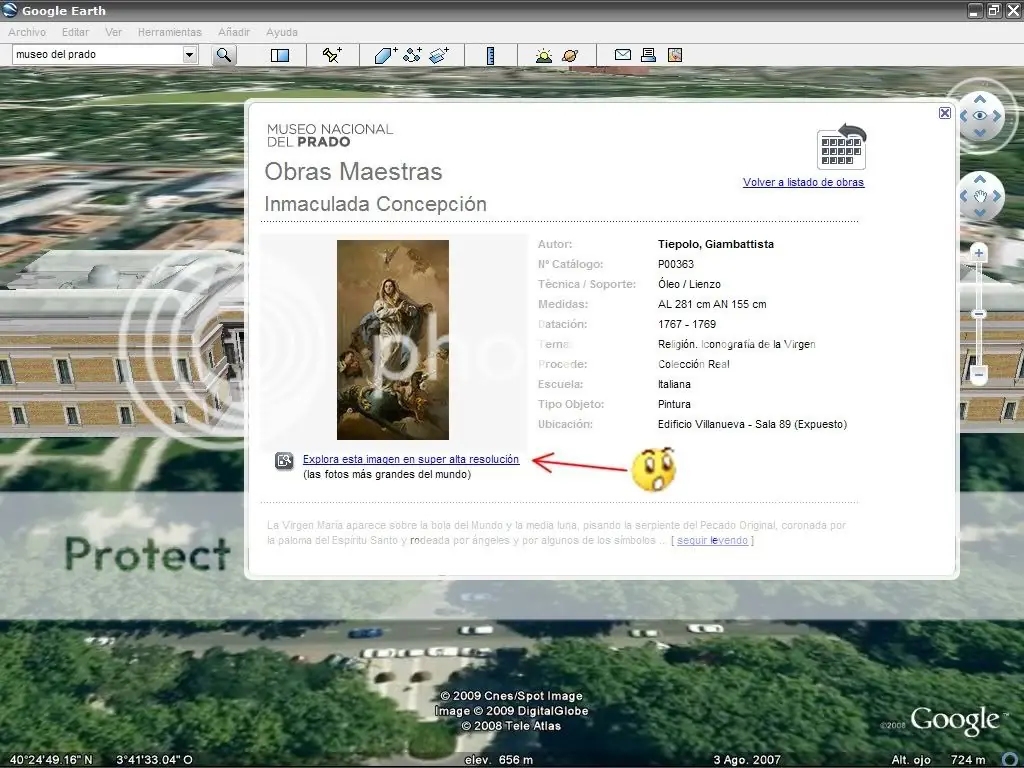Rotate view right with look joystick arrow
Image resolution: width=1024 pixels, height=768 pixels.
997,116
